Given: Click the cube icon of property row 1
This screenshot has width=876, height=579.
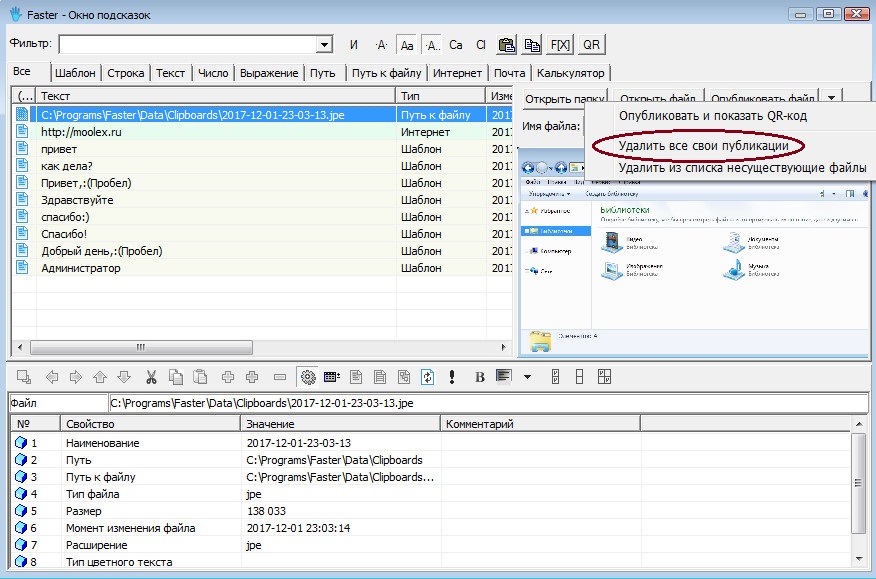Looking at the screenshot, I should 21,443.
